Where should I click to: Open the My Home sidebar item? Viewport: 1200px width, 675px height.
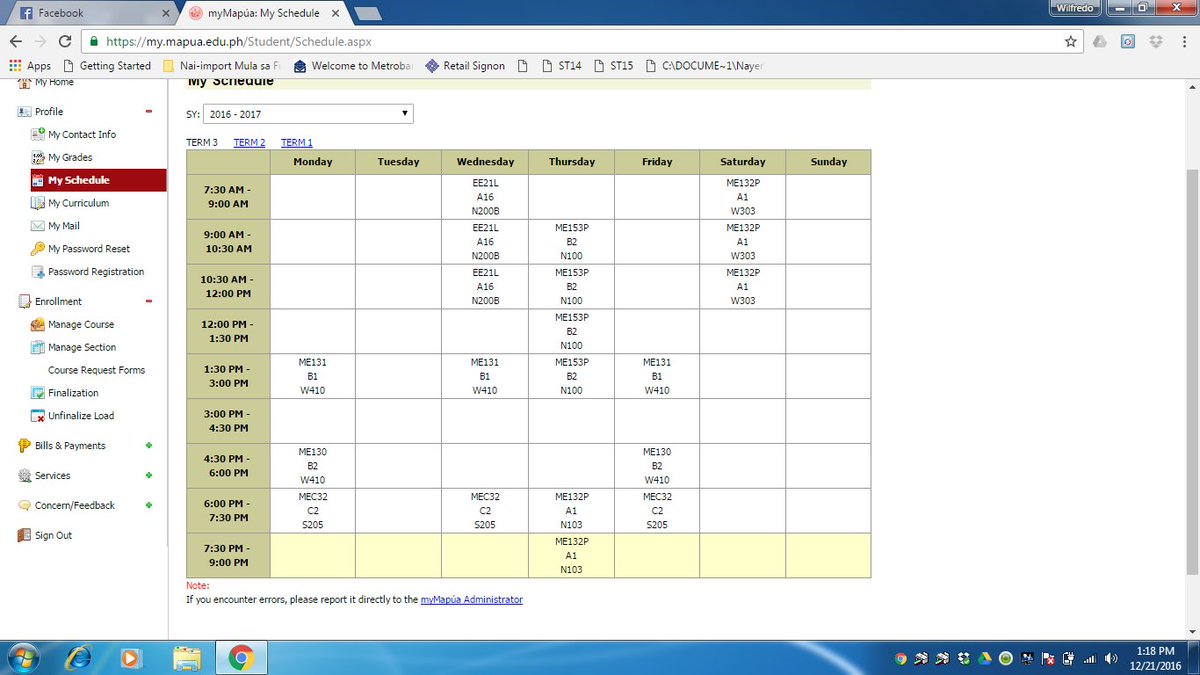[x=47, y=82]
